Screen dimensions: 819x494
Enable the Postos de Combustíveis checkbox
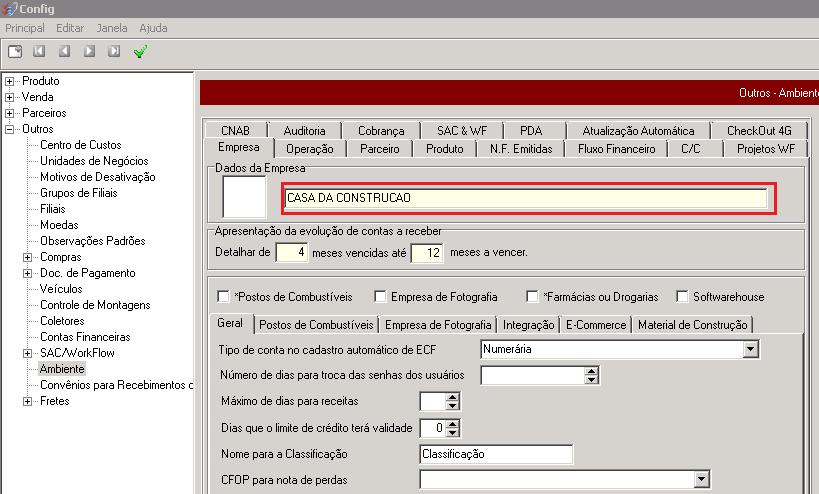tap(223, 297)
